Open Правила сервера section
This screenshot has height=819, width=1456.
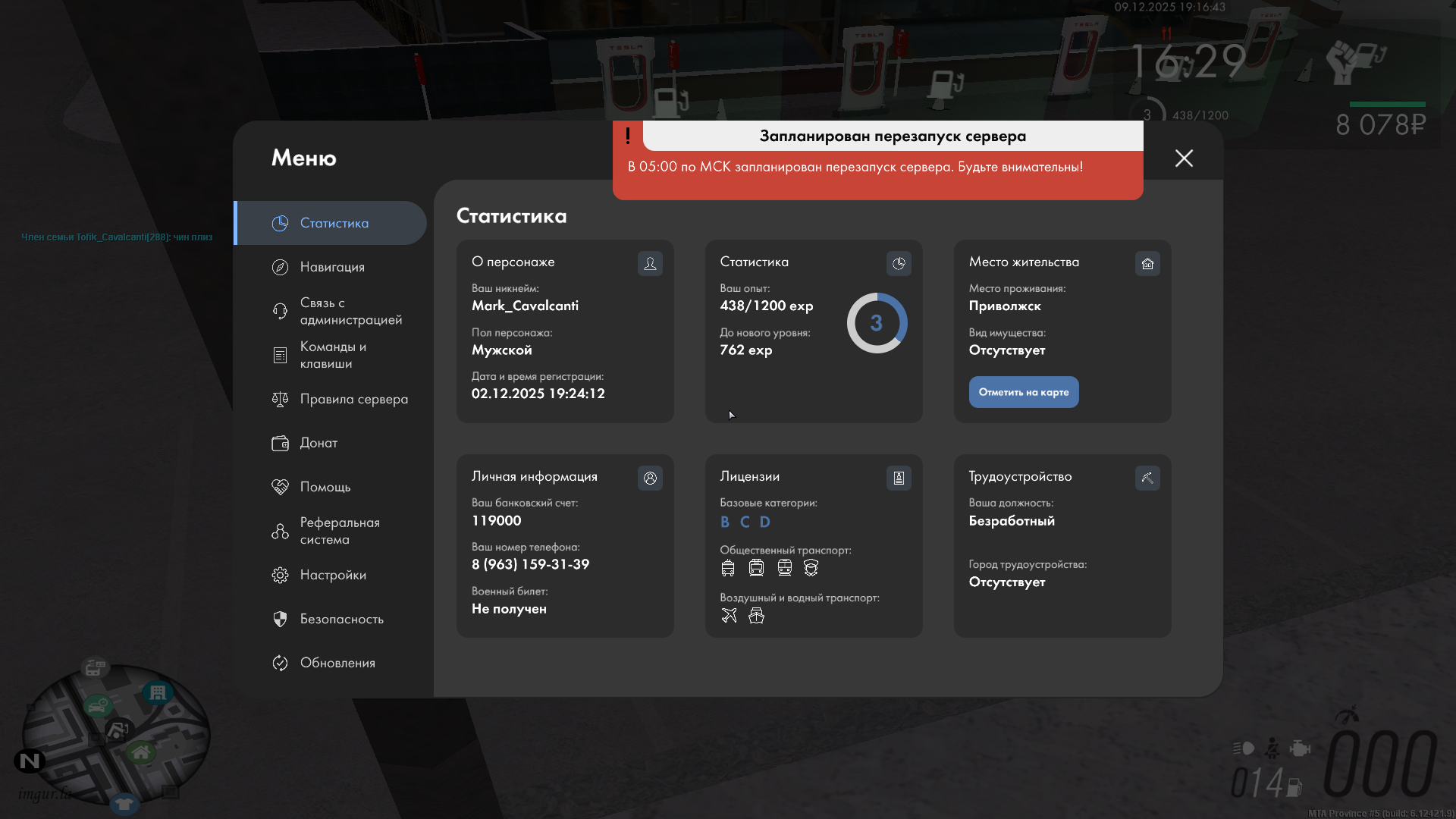(x=353, y=399)
